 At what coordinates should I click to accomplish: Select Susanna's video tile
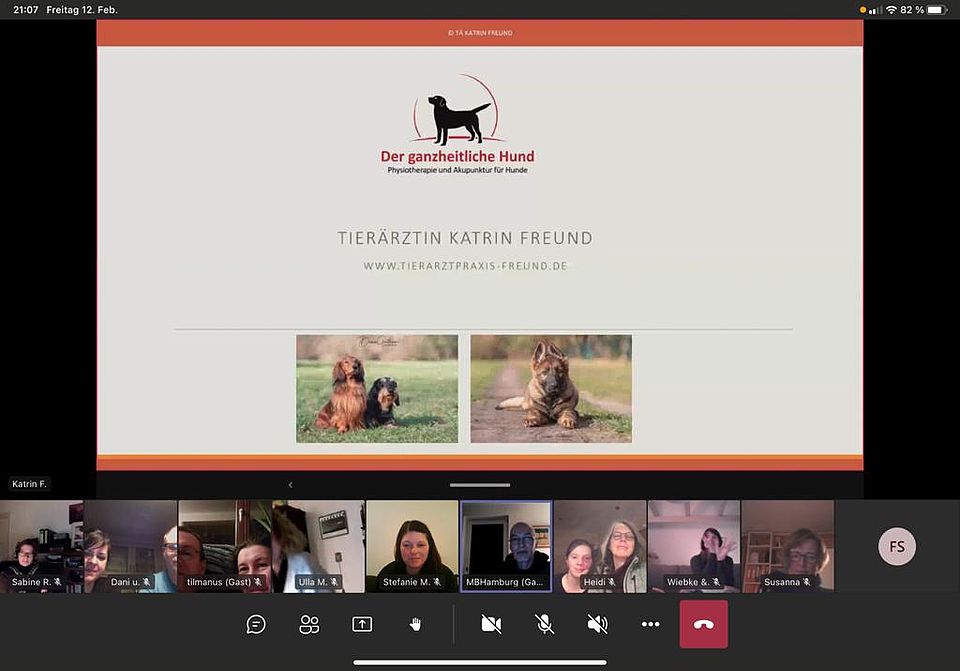coord(787,546)
